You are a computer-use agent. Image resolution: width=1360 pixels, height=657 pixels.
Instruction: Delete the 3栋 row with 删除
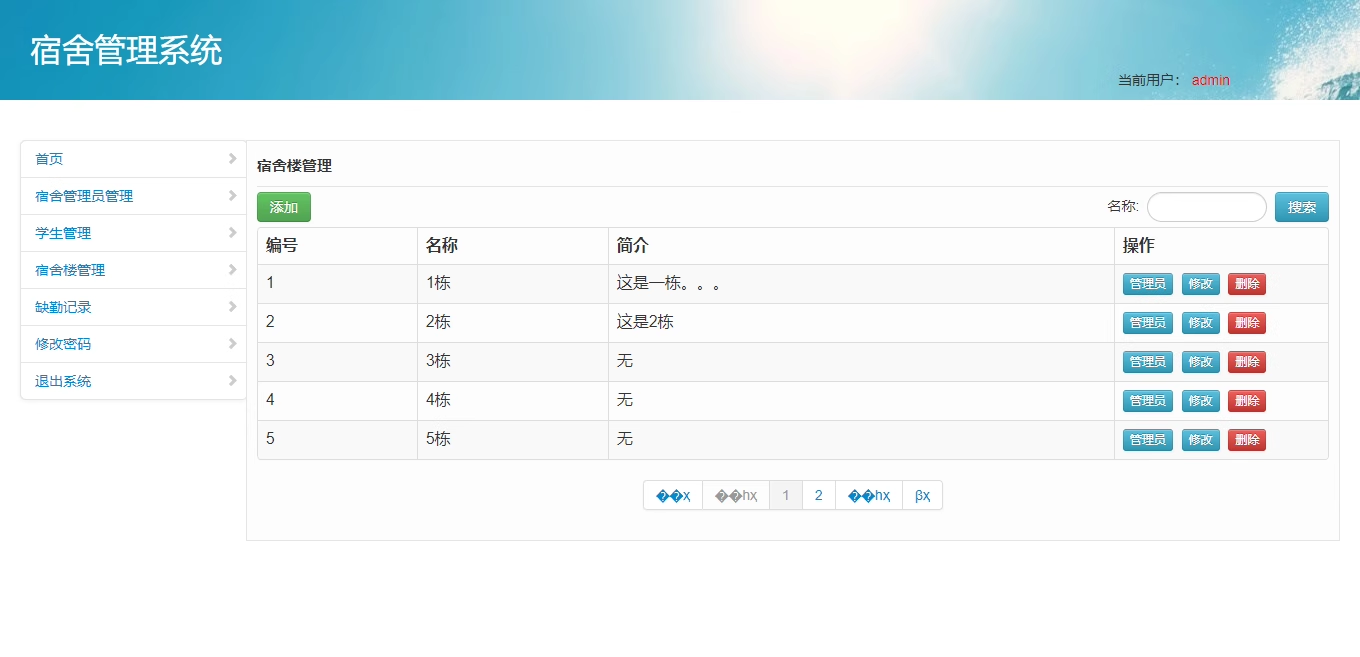pos(1247,362)
